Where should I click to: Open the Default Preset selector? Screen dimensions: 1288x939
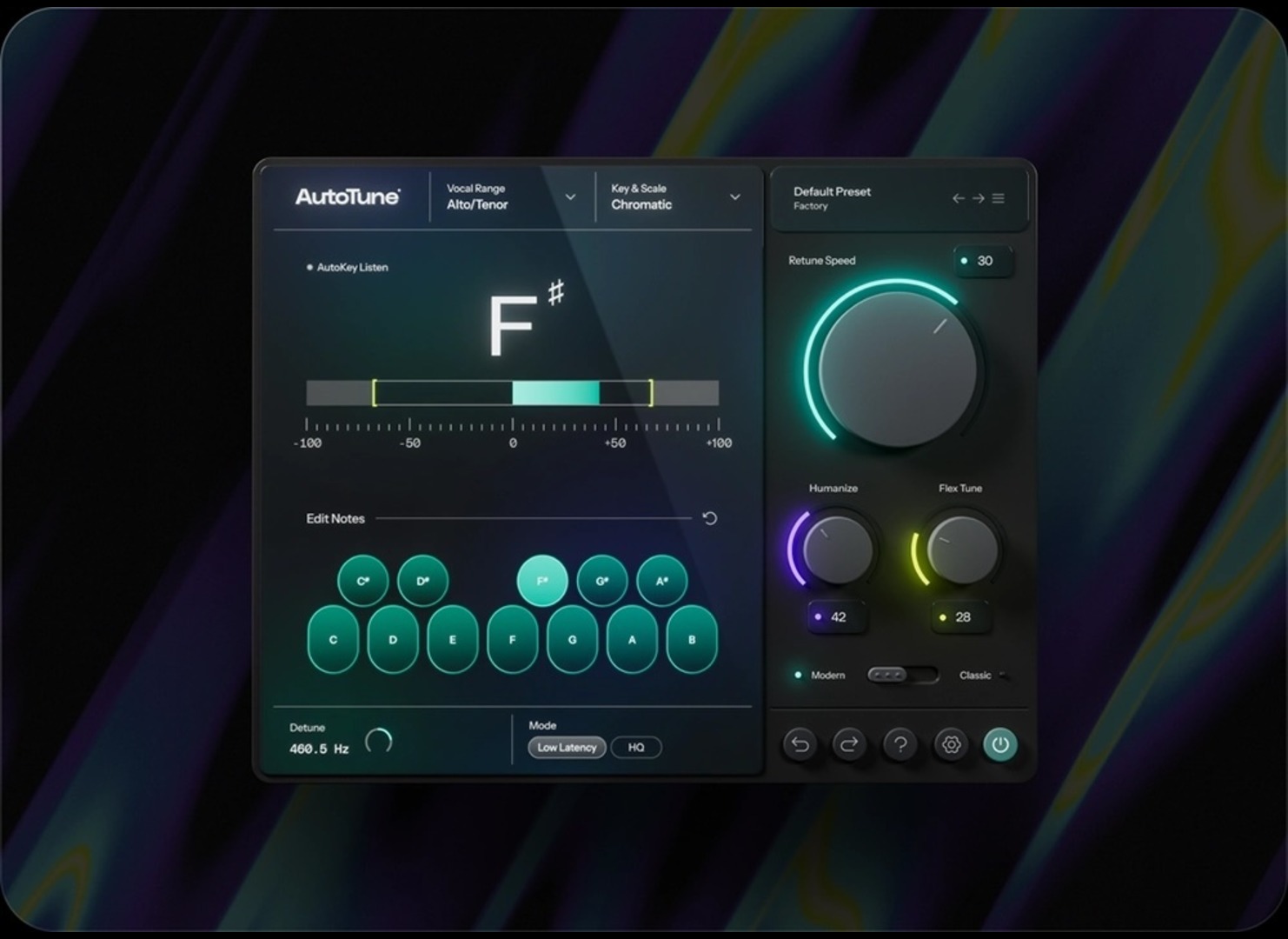pos(832,197)
